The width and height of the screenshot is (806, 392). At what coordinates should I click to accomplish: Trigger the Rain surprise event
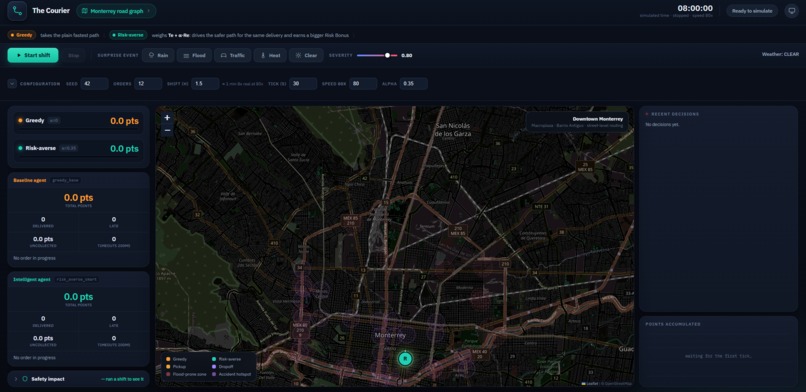[158, 55]
